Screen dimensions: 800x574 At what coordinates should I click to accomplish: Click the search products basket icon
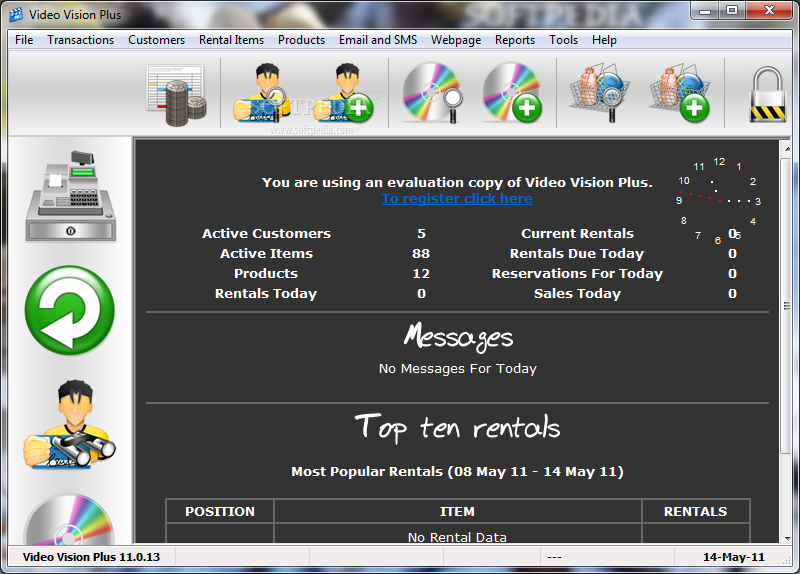(600, 93)
